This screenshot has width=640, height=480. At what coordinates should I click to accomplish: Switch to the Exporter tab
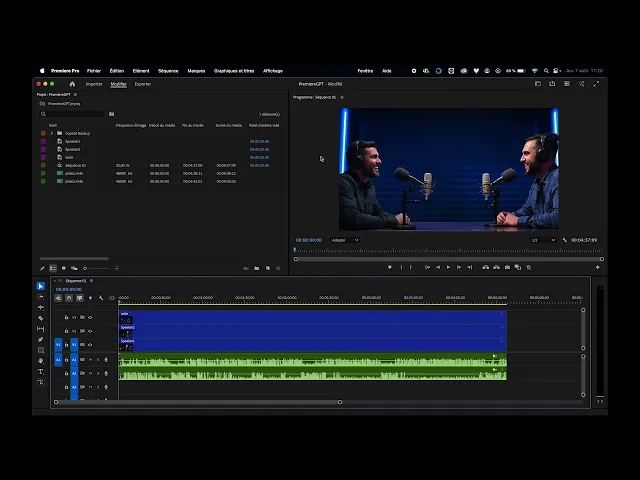coord(143,84)
